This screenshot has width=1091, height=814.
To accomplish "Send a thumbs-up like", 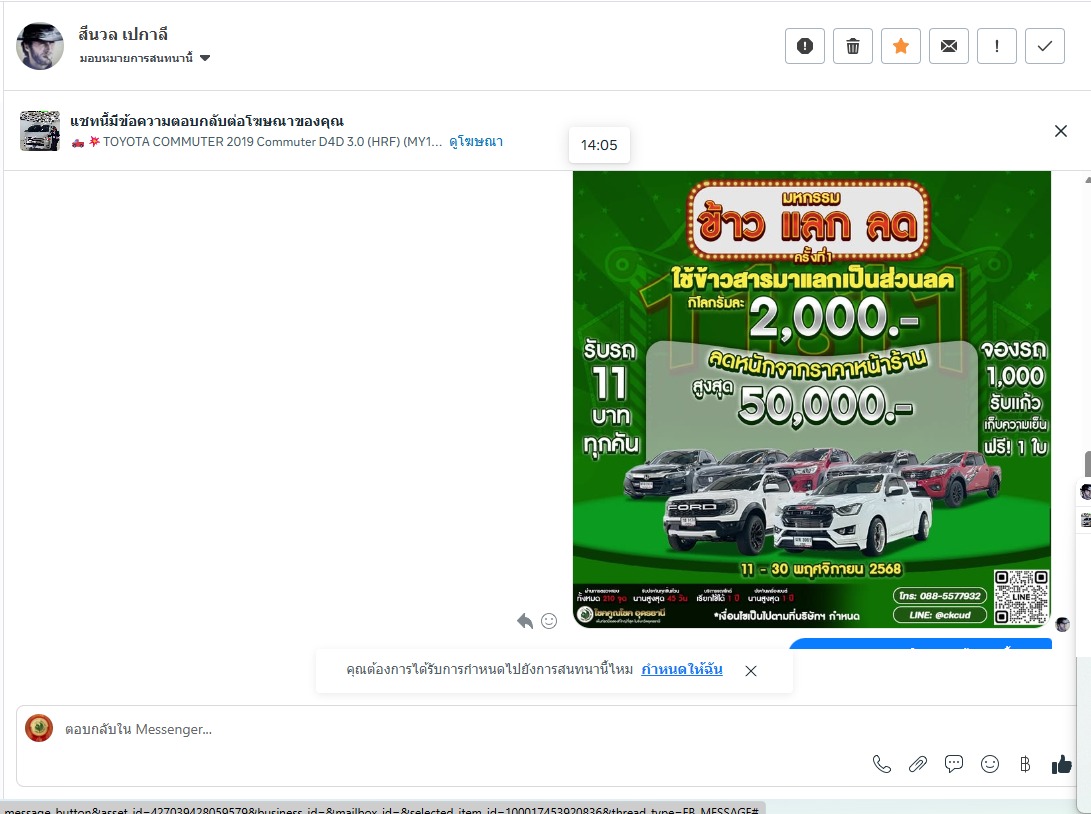I will pyautogui.click(x=1062, y=765).
